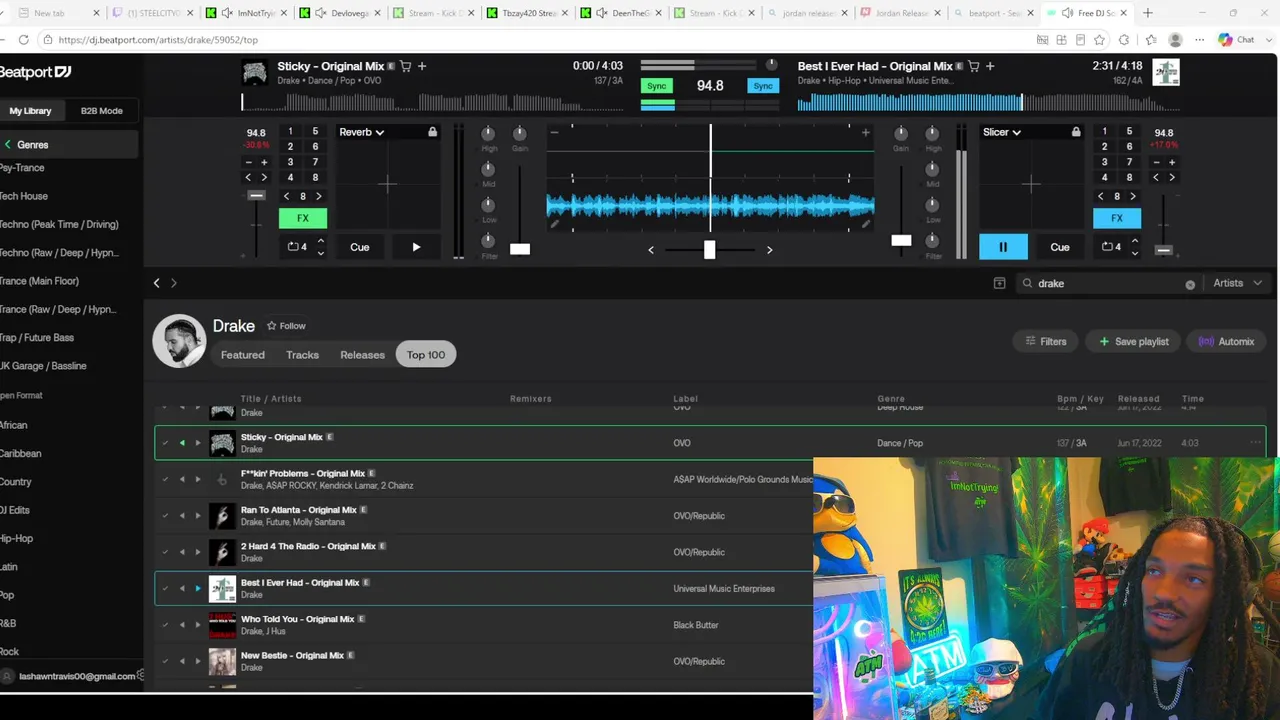This screenshot has height=720, width=1280.
Task: Collapse Genres list with back chevron
Action: point(8,145)
